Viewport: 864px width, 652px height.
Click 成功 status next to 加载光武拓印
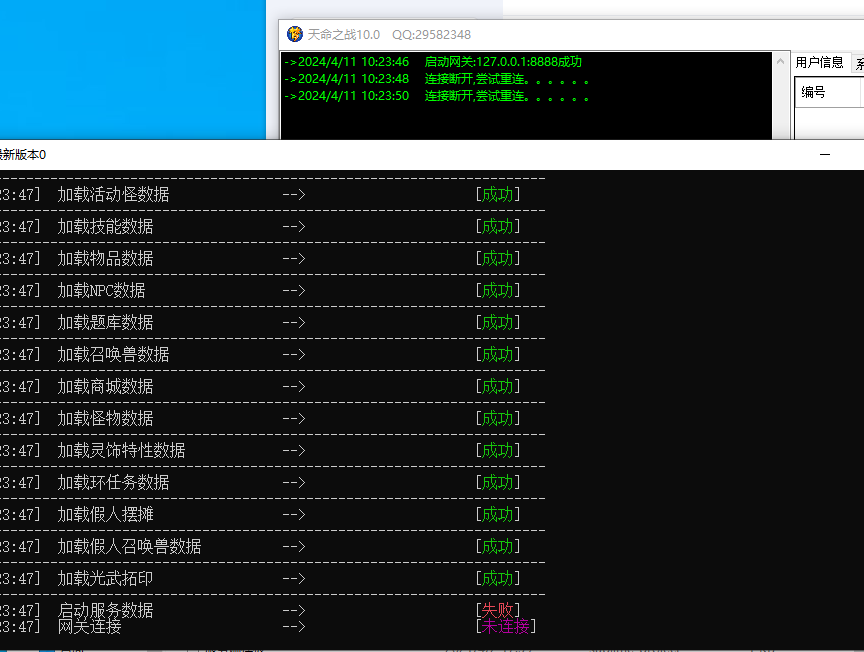tap(498, 578)
